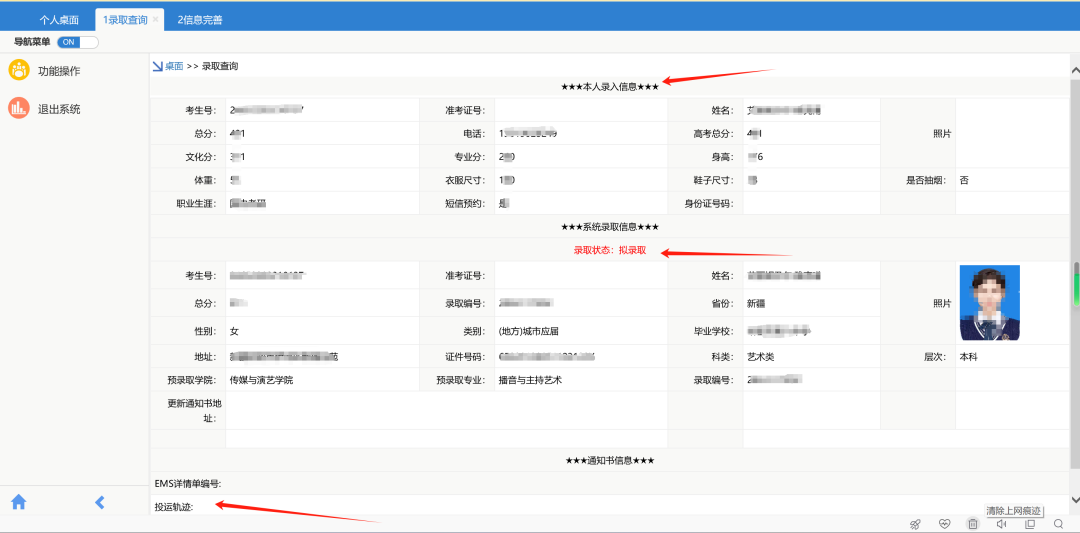Mute sound with the speaker icon
This screenshot has height=533, width=1080.
[x=1001, y=524]
